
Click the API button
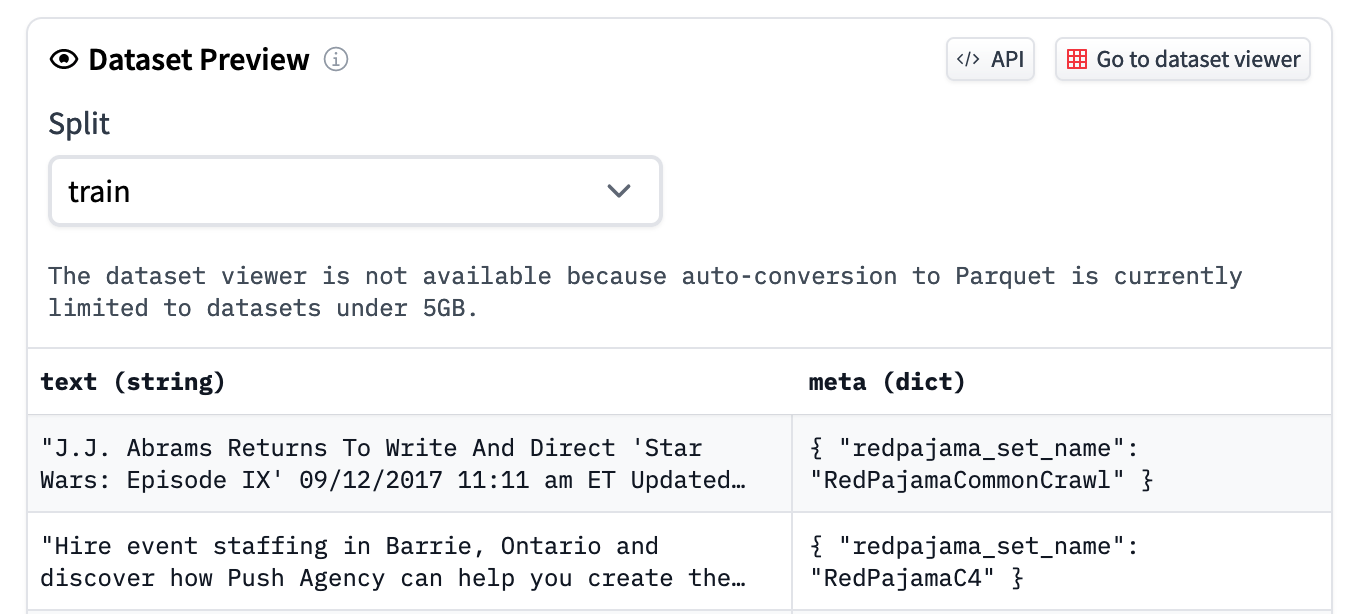990,59
